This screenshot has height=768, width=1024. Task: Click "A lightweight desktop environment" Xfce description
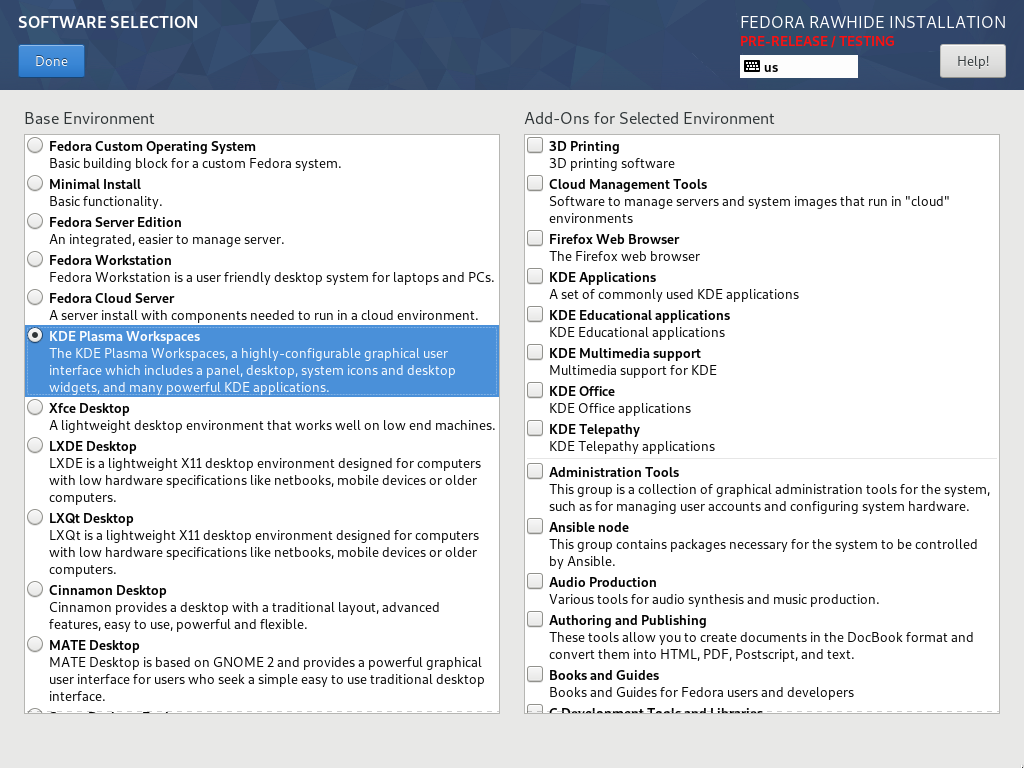click(x=272, y=425)
